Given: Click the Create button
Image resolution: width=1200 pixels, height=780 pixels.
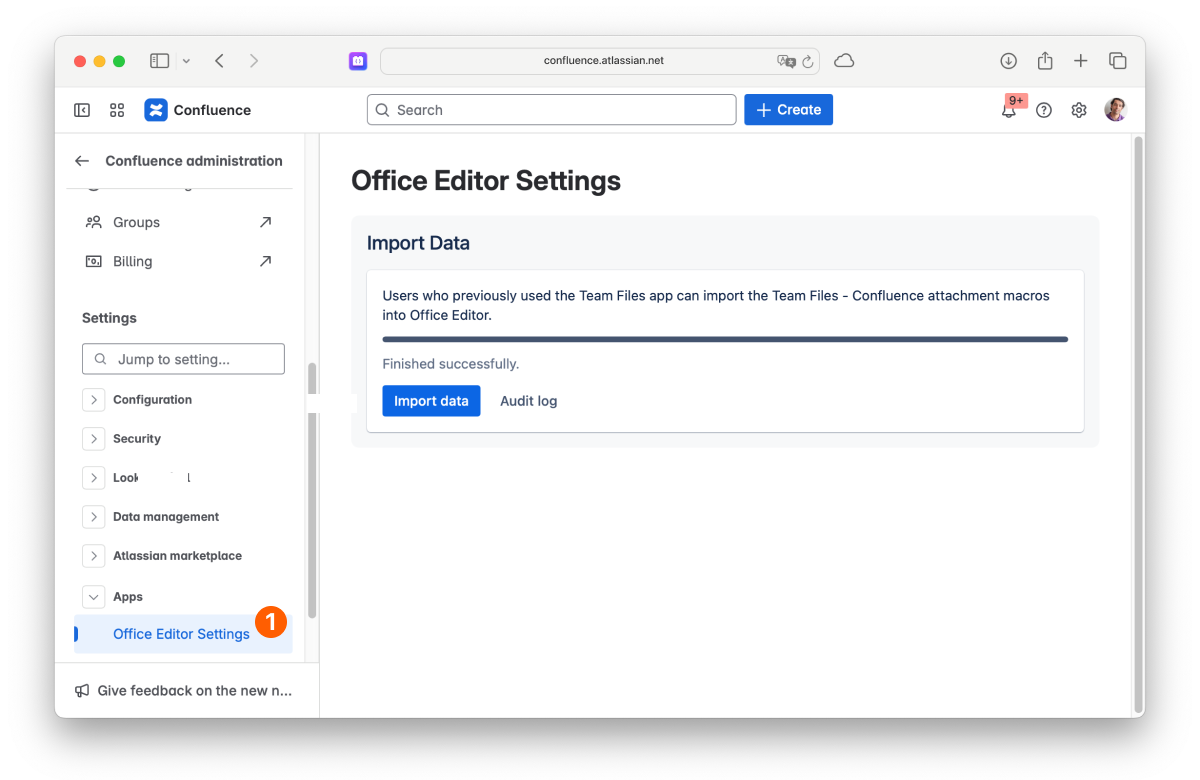Looking at the screenshot, I should (788, 110).
